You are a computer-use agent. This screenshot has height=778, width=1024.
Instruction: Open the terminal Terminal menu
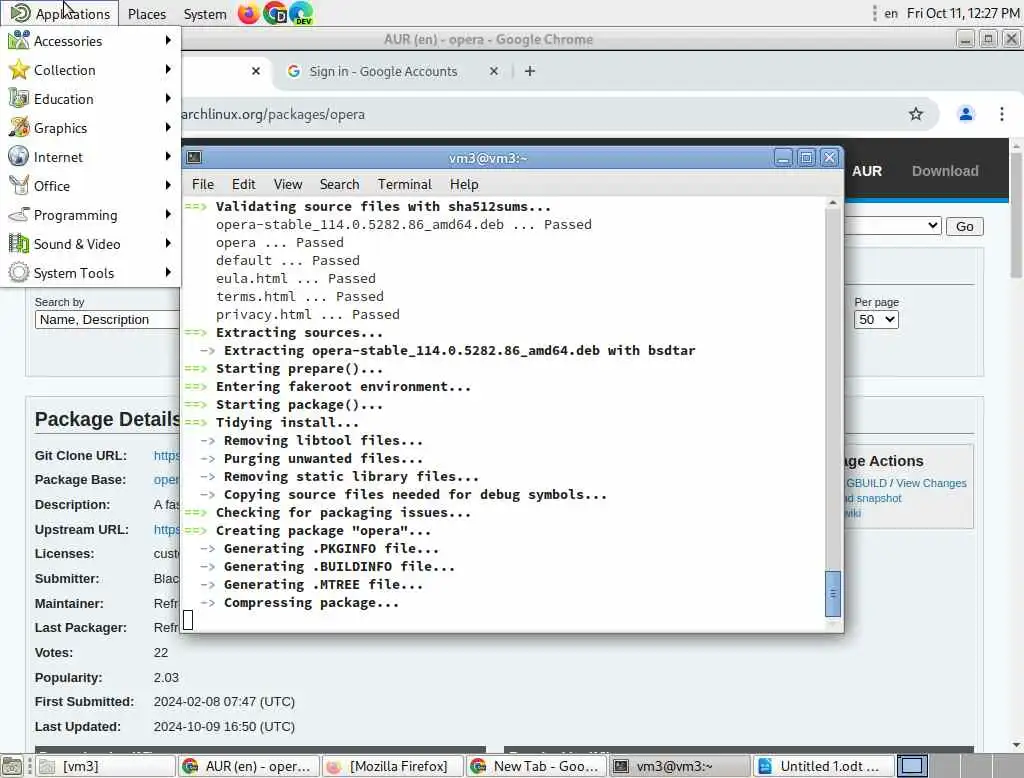pyautogui.click(x=405, y=184)
